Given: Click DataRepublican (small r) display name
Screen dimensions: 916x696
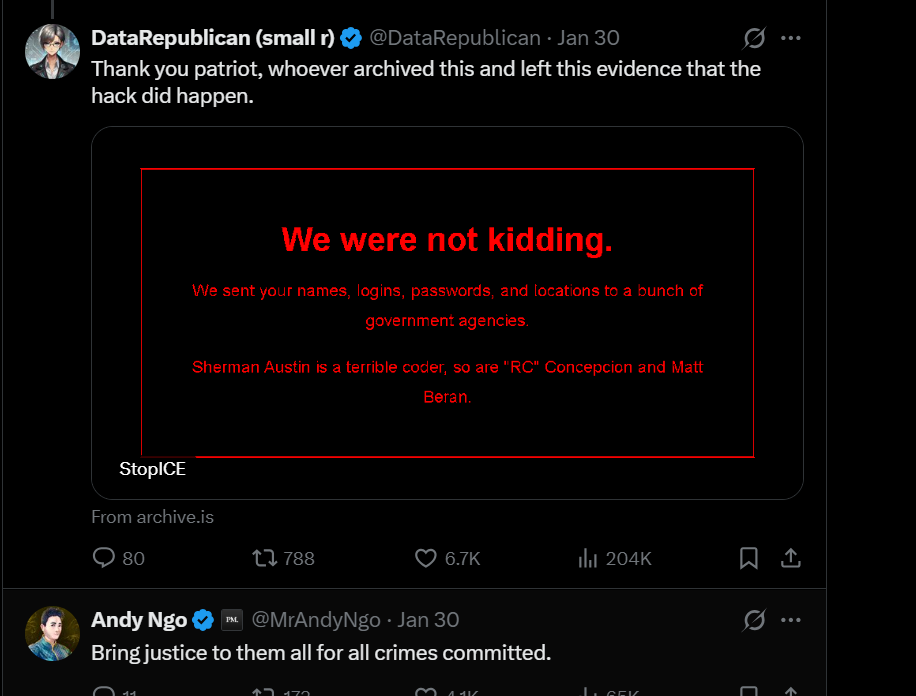Looking at the screenshot, I should [212, 38].
